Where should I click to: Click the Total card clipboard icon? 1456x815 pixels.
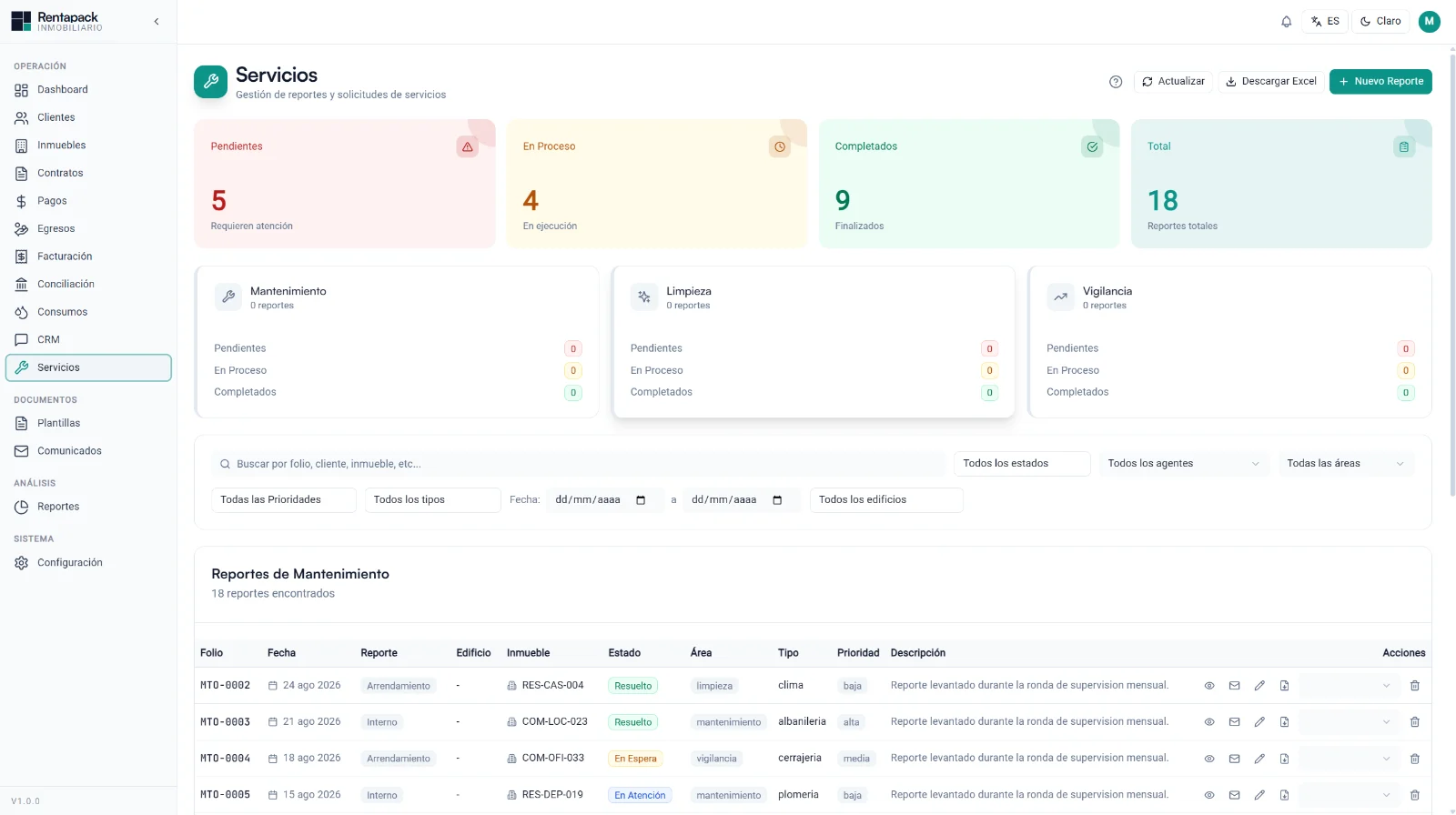pyautogui.click(x=1404, y=146)
